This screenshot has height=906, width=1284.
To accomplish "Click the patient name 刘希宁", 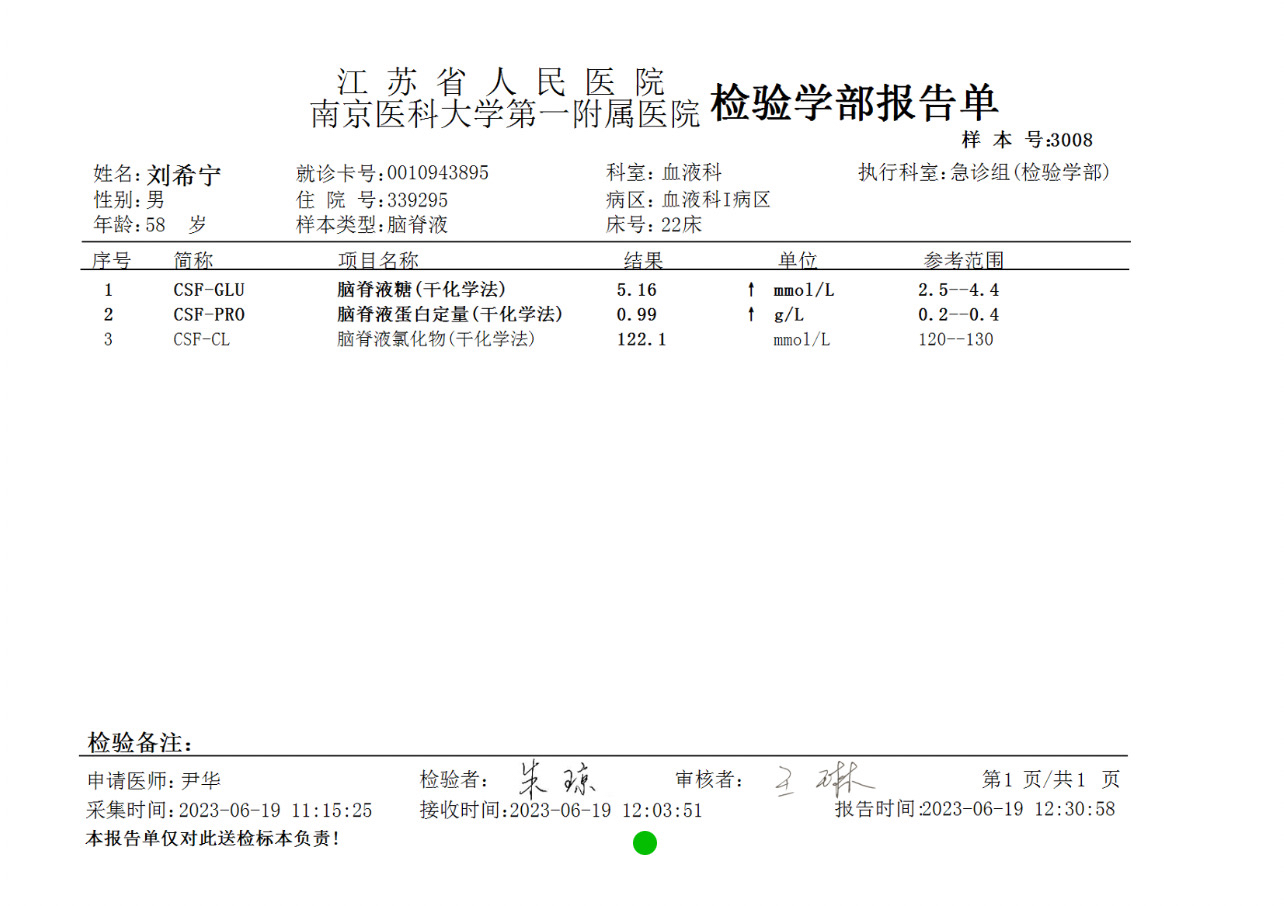I will [x=184, y=176].
